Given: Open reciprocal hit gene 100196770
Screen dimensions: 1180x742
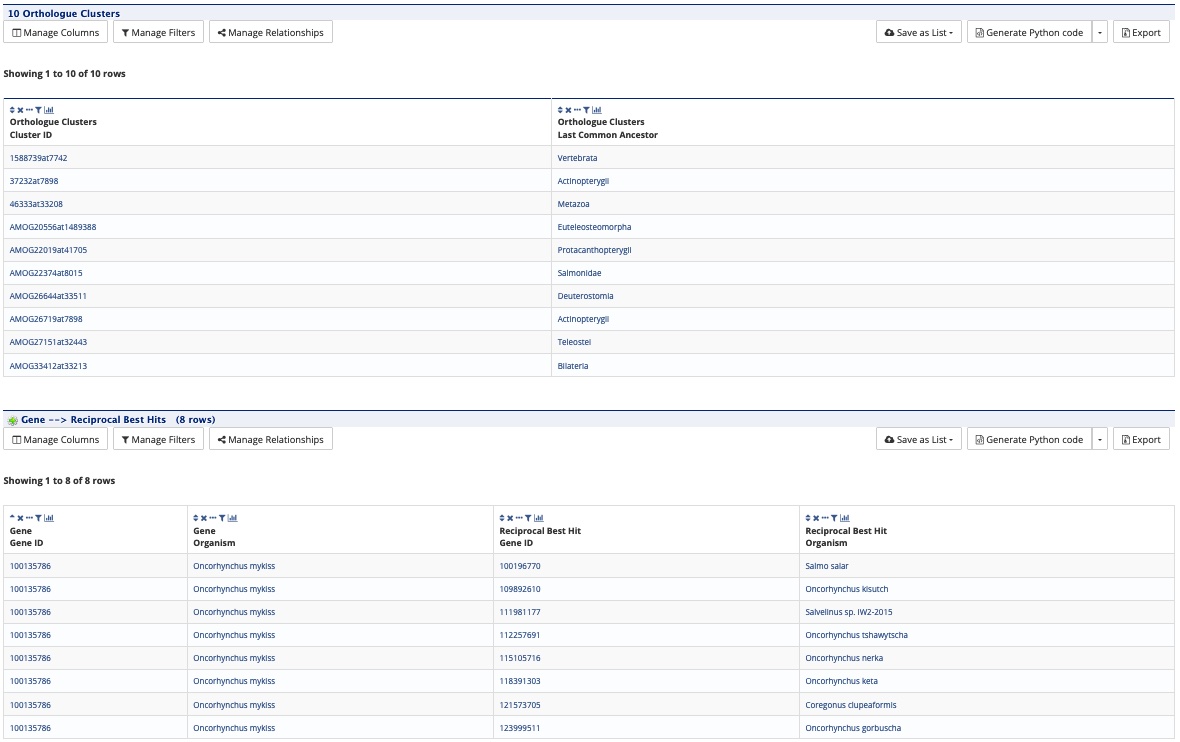Looking at the screenshot, I should (520, 566).
